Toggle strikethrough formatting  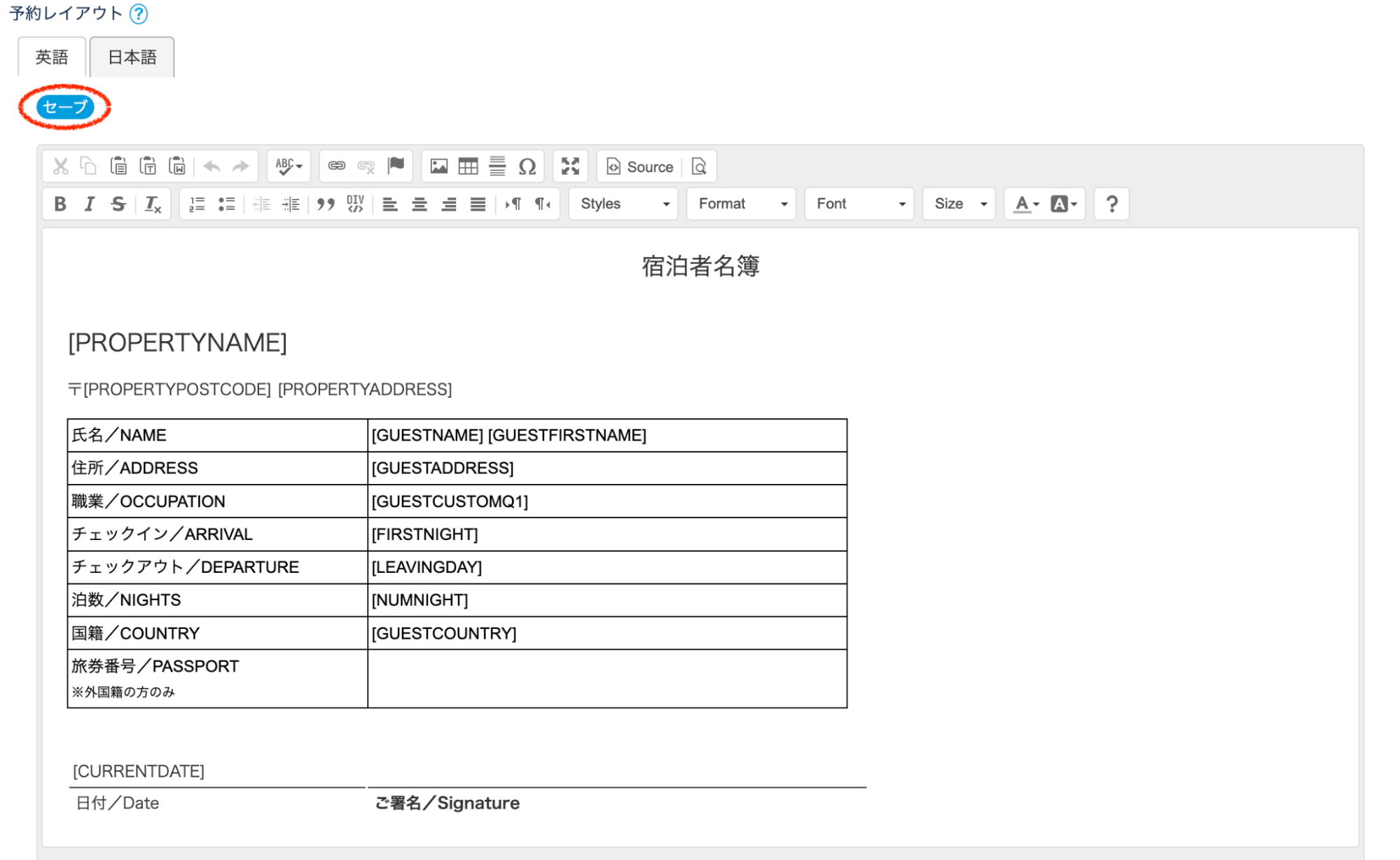click(x=118, y=204)
